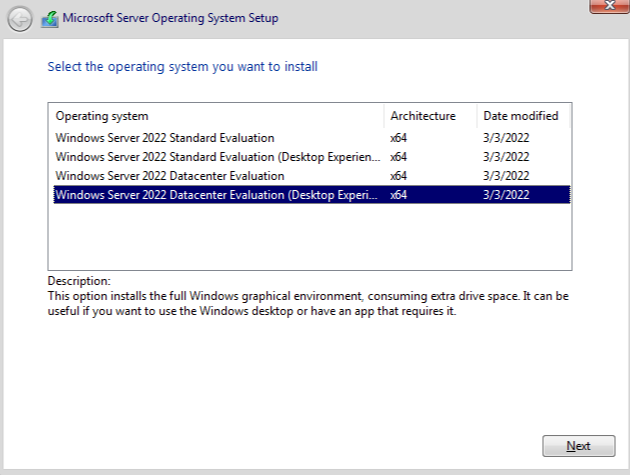Click the Date modified column header
Image resolution: width=630 pixels, height=475 pixels.
pyautogui.click(x=524, y=116)
